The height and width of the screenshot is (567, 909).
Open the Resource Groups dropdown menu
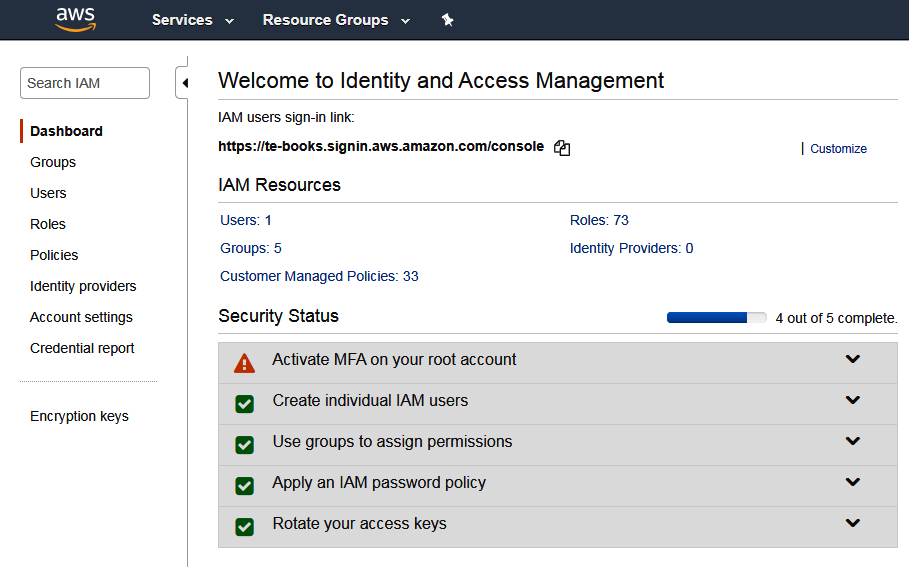coord(336,20)
